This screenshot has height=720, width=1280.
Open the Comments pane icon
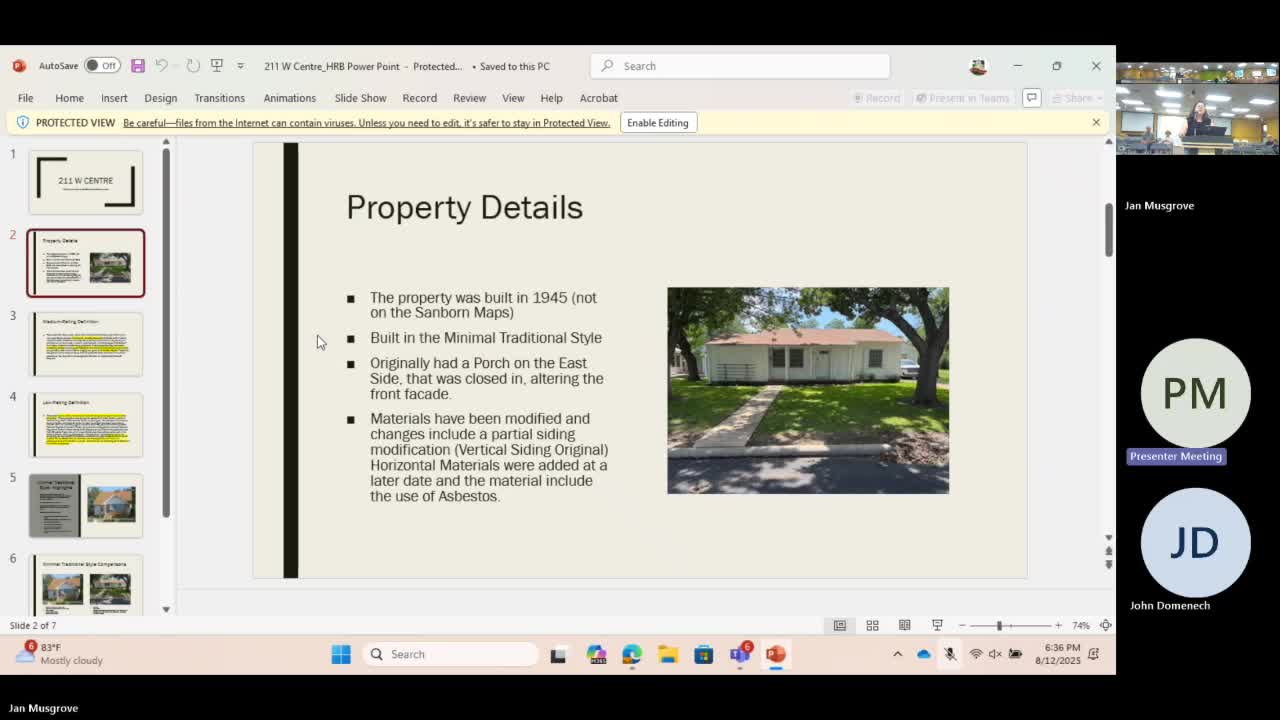click(x=1031, y=98)
